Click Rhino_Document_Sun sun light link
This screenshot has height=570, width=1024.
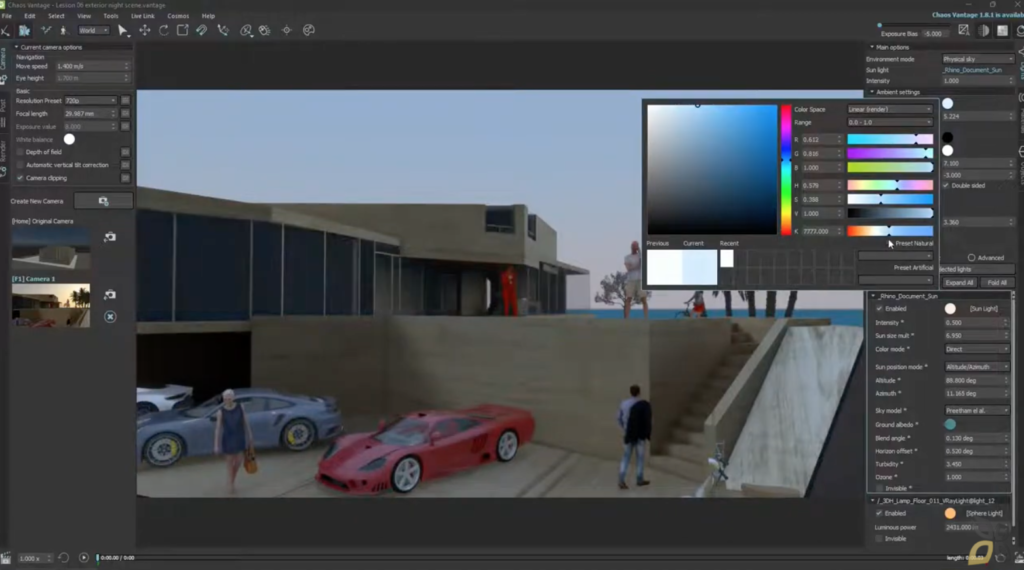tap(972, 70)
